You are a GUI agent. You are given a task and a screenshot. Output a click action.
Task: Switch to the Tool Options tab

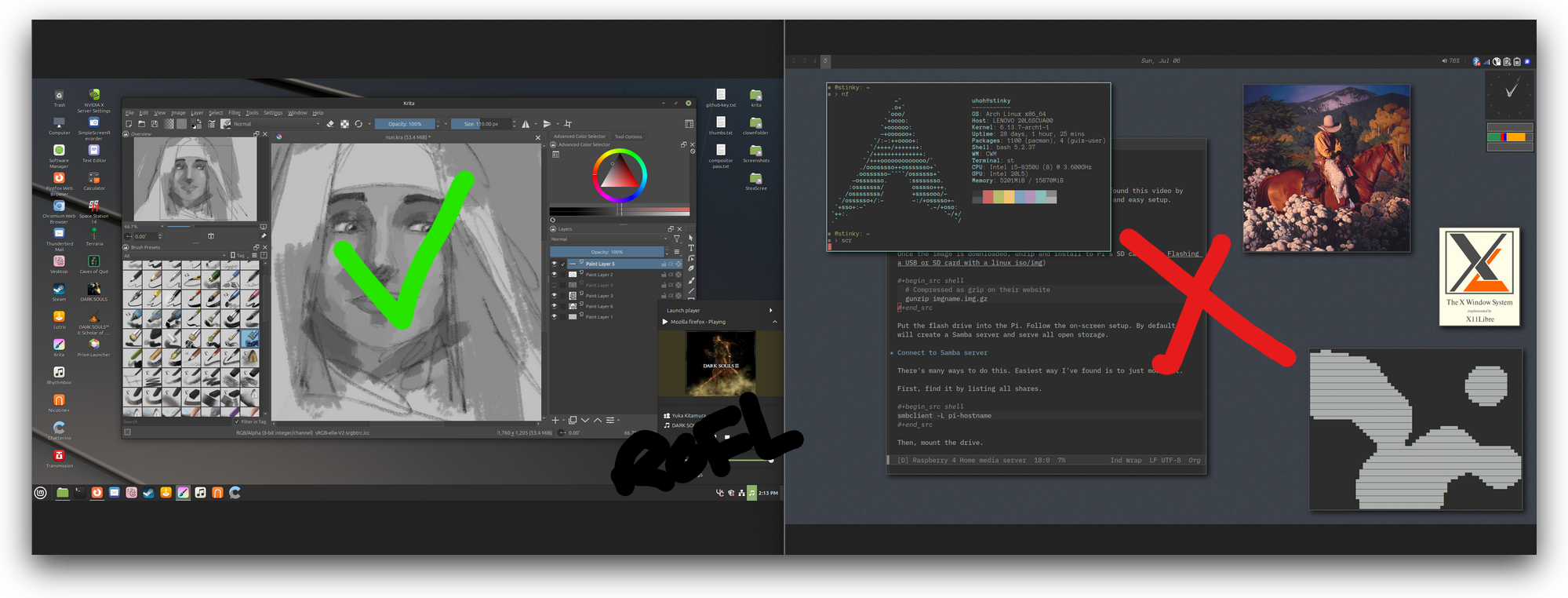pos(628,137)
